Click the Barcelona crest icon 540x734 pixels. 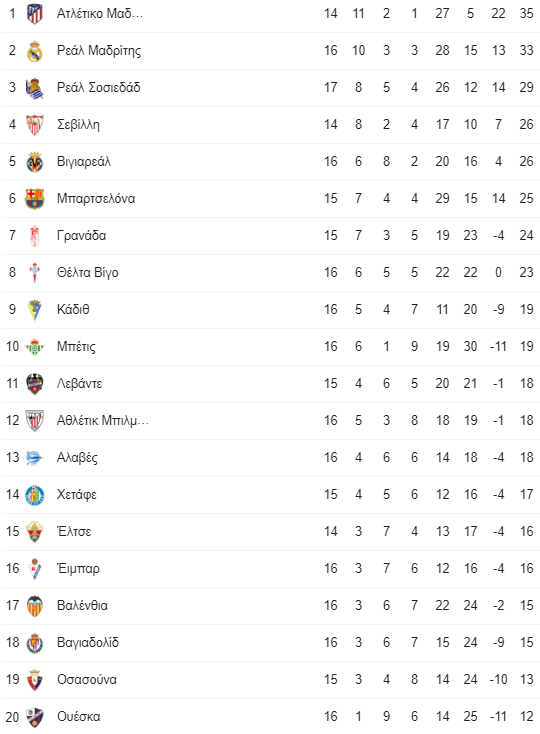(35, 198)
